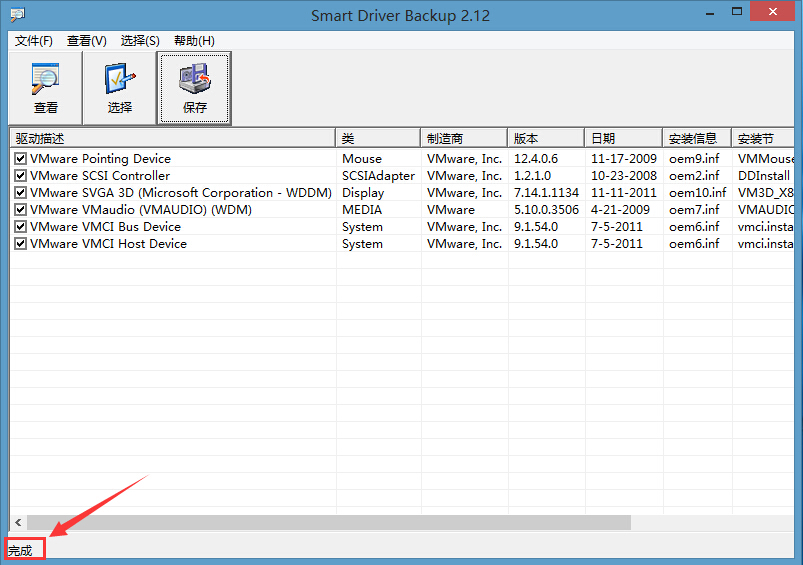Select 'VMware VMCI Bus Device' text
The width and height of the screenshot is (803, 565).
pyautogui.click(x=105, y=226)
